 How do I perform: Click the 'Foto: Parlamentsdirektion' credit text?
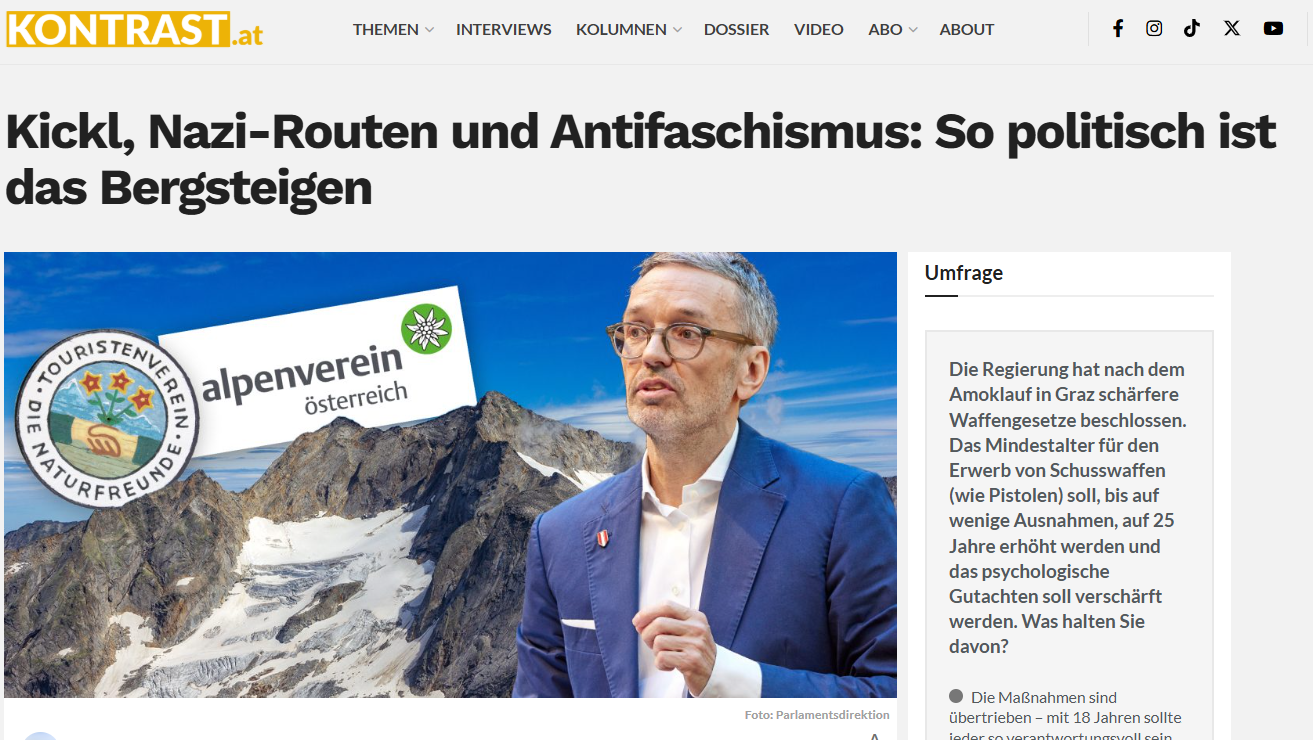point(817,715)
